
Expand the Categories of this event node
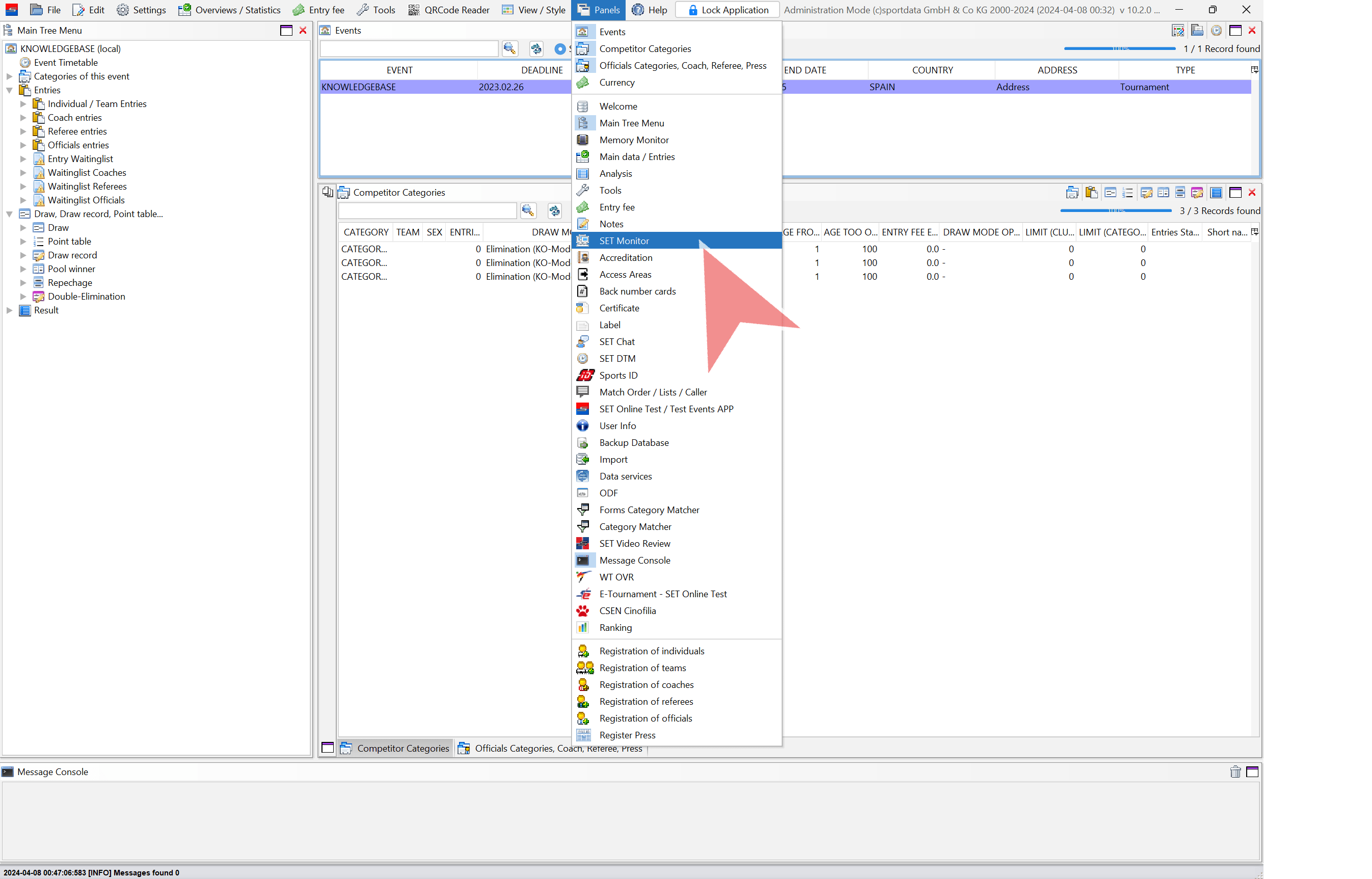point(9,76)
